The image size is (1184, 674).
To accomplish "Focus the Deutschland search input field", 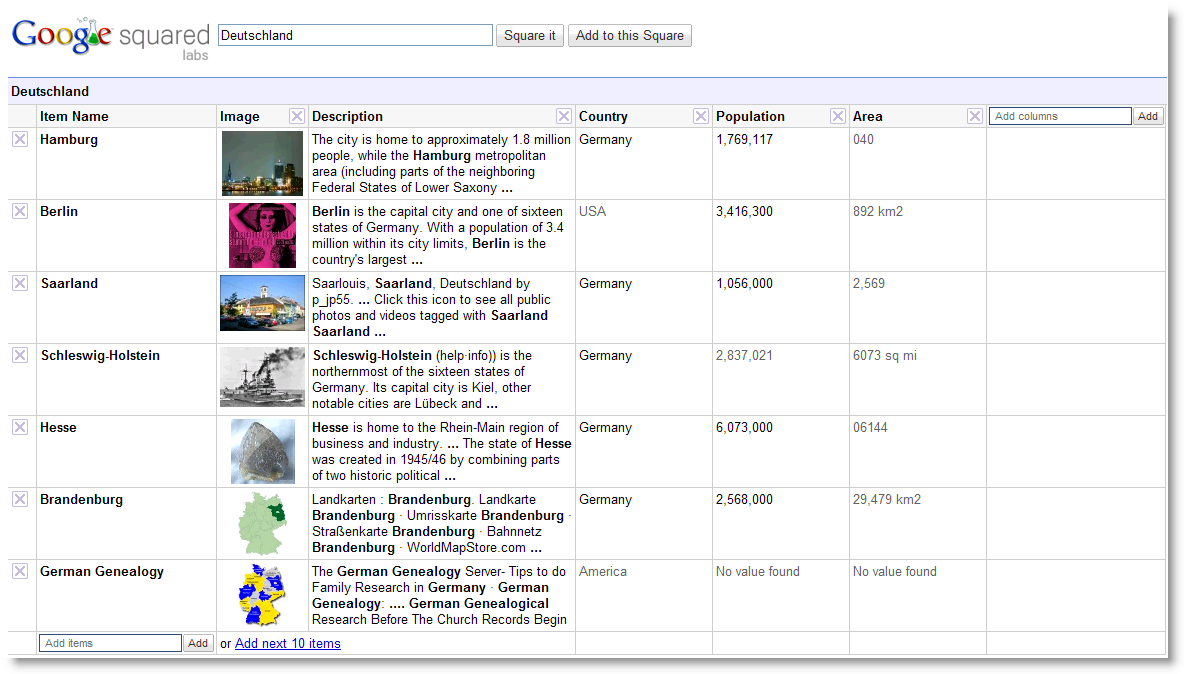I will click(355, 35).
